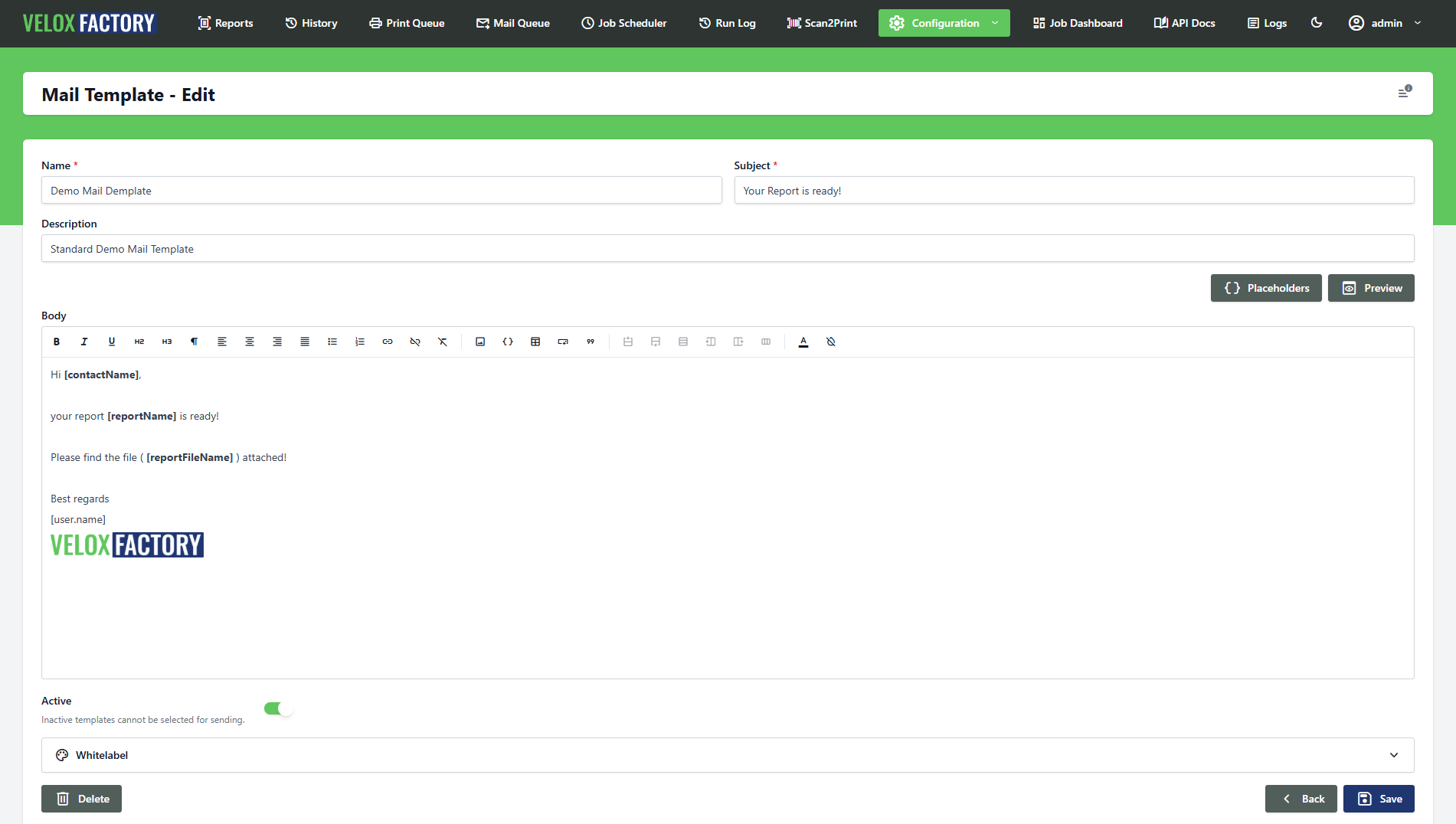The image size is (1456, 824).
Task: Insert numbered list
Action: (360, 342)
